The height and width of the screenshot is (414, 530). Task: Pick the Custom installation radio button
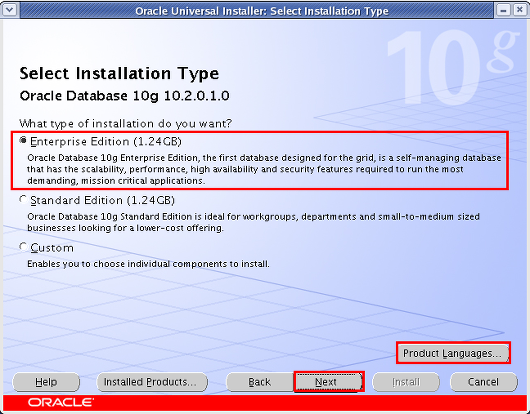(x=23, y=247)
